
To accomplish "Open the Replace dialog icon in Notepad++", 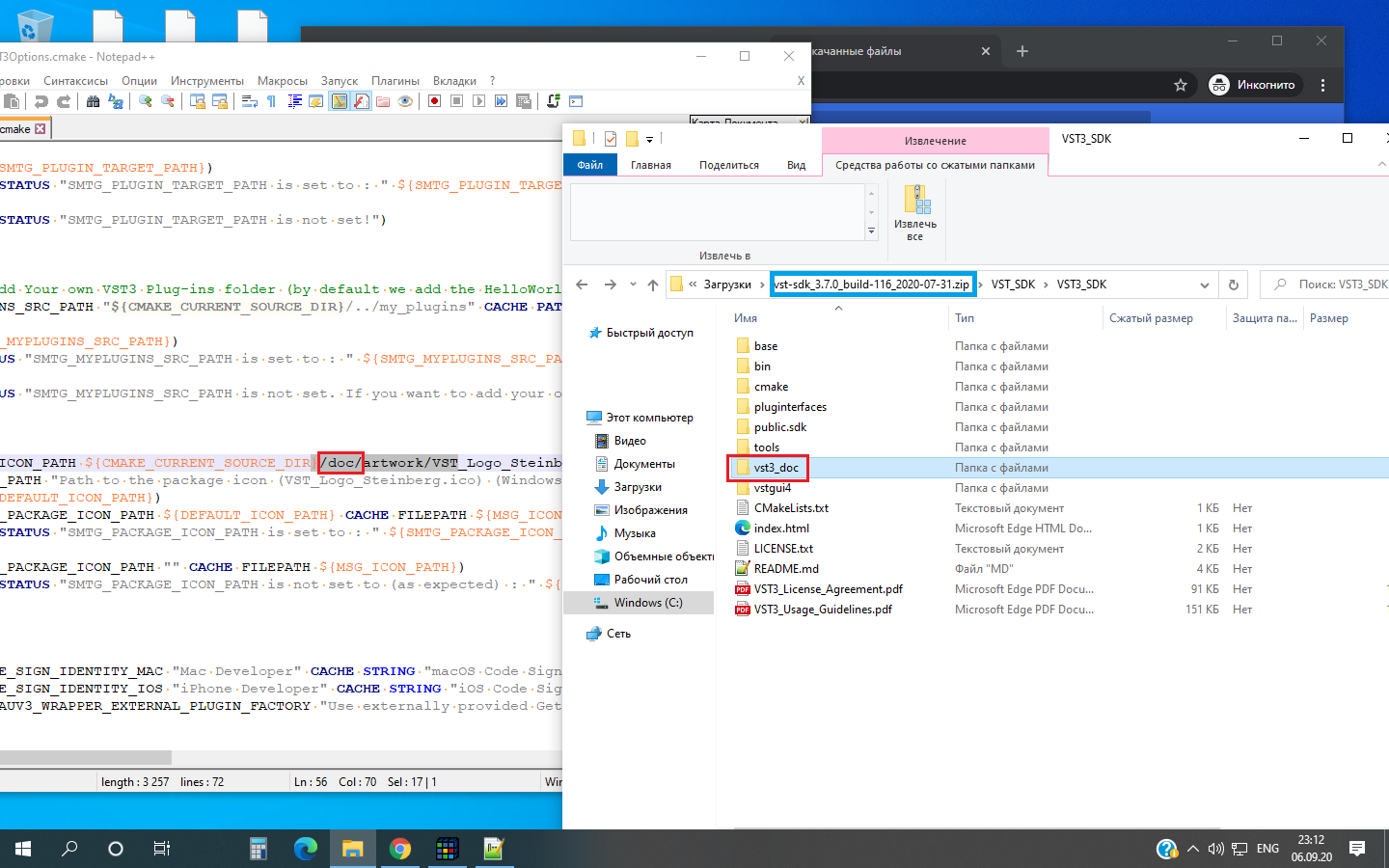I will pyautogui.click(x=116, y=101).
